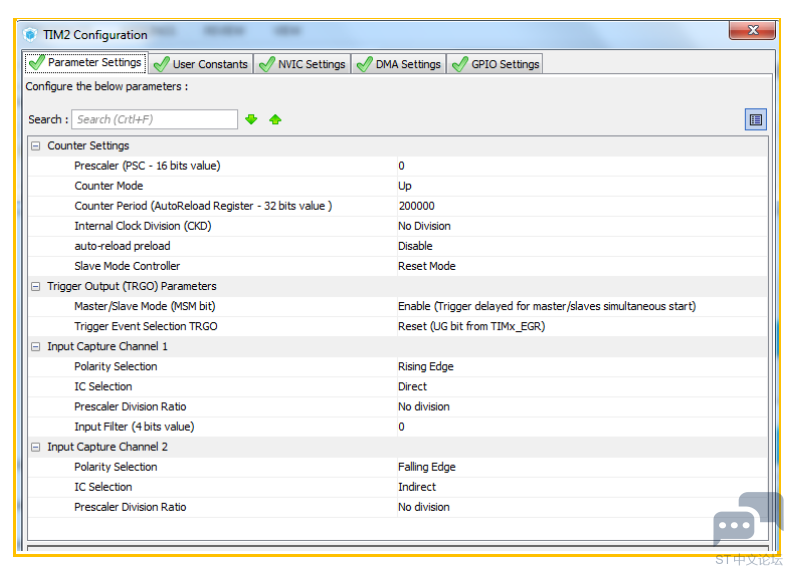Edit the Counter Period value 200000
This screenshot has width=792, height=575.
(x=582, y=206)
